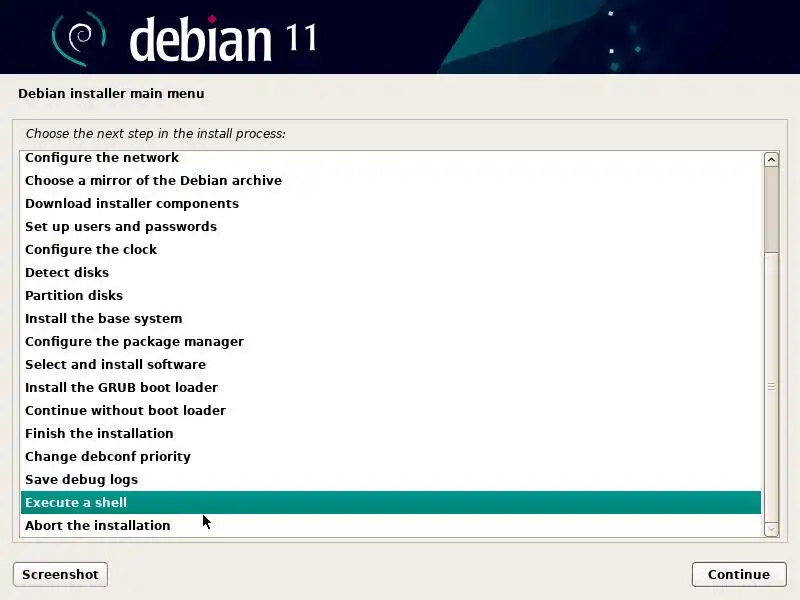The height and width of the screenshot is (600, 800).
Task: Click the Screenshot button
Action: point(60,574)
